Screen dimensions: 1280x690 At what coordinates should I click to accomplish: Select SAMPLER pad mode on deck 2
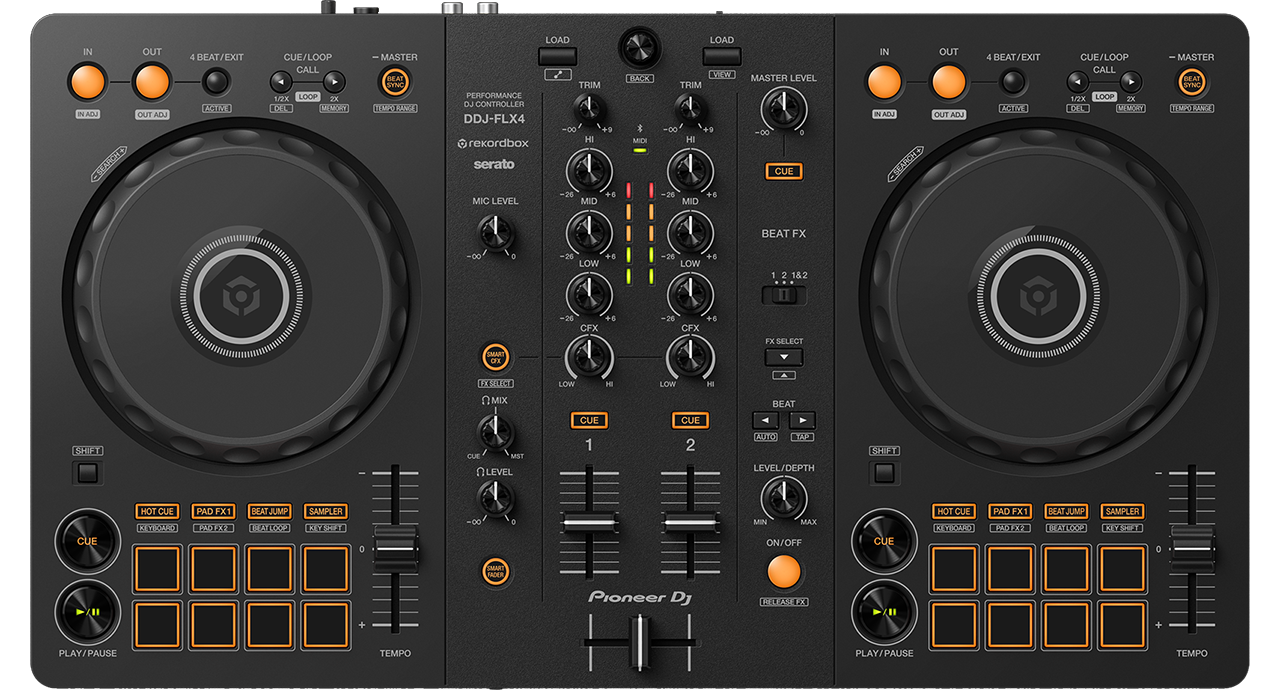click(x=1122, y=511)
